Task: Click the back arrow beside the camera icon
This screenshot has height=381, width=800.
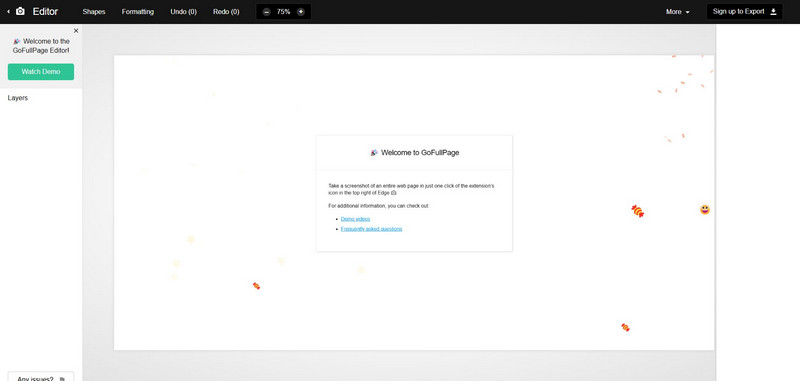Action: click(x=8, y=11)
